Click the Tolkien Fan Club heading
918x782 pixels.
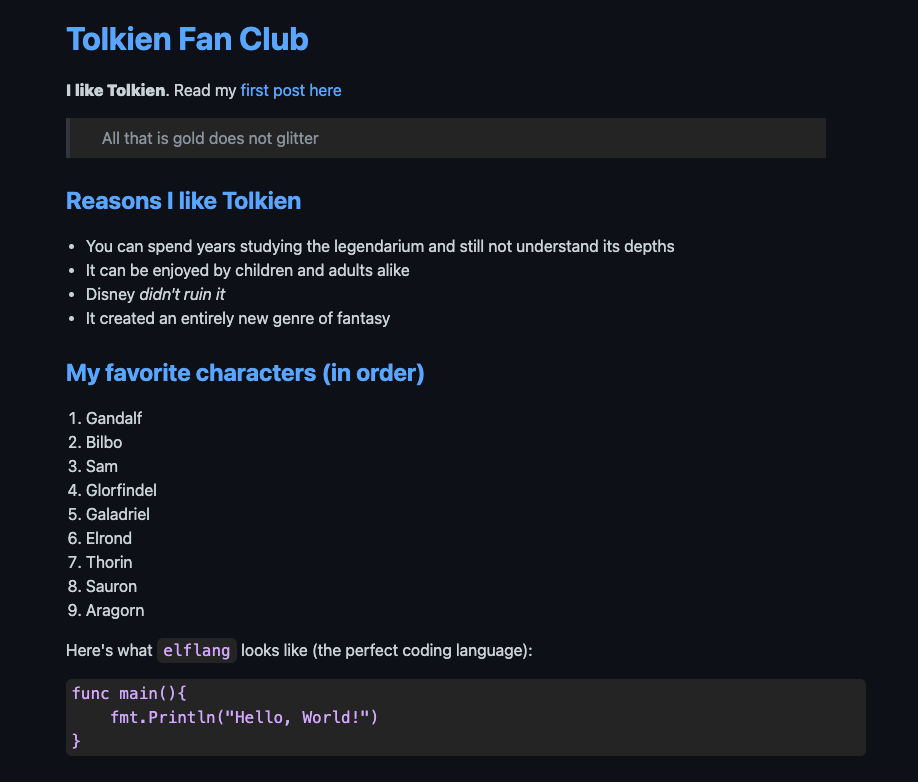coord(187,39)
